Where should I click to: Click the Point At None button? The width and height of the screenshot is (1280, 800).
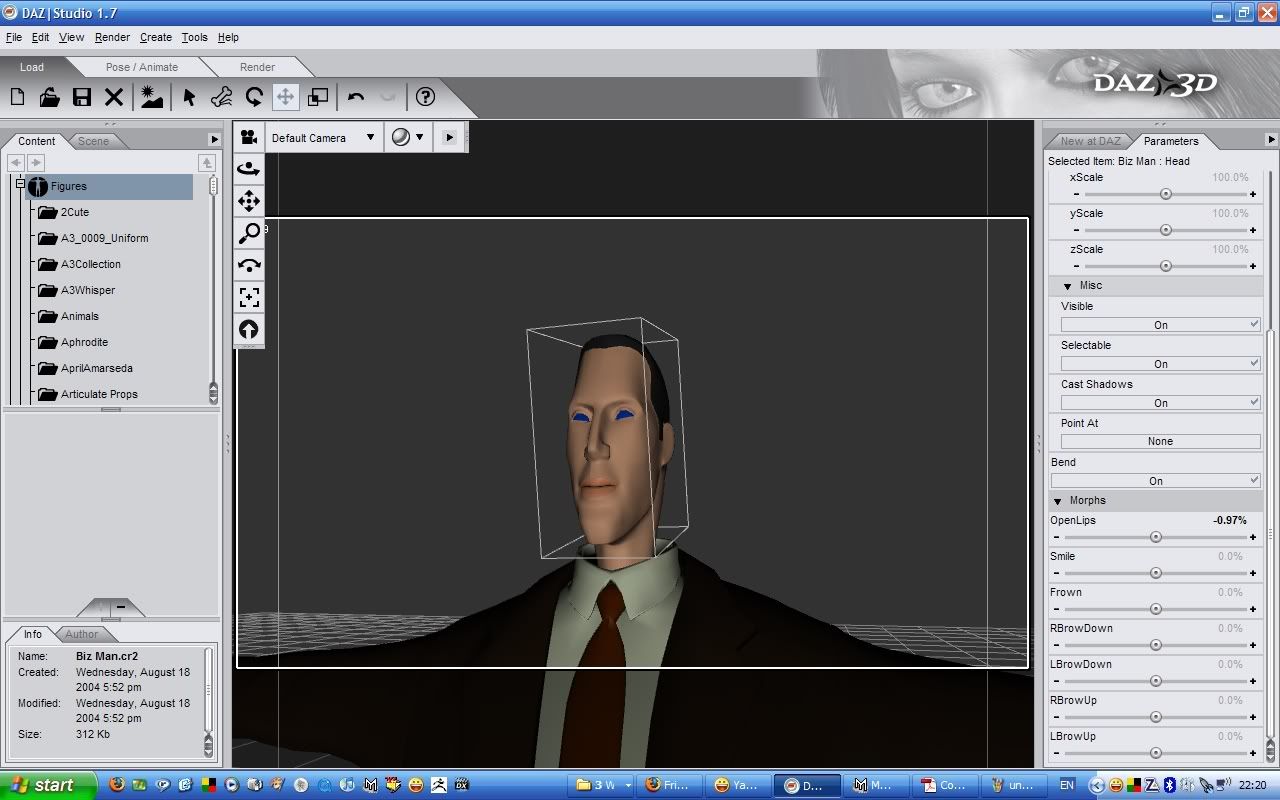pos(1160,441)
